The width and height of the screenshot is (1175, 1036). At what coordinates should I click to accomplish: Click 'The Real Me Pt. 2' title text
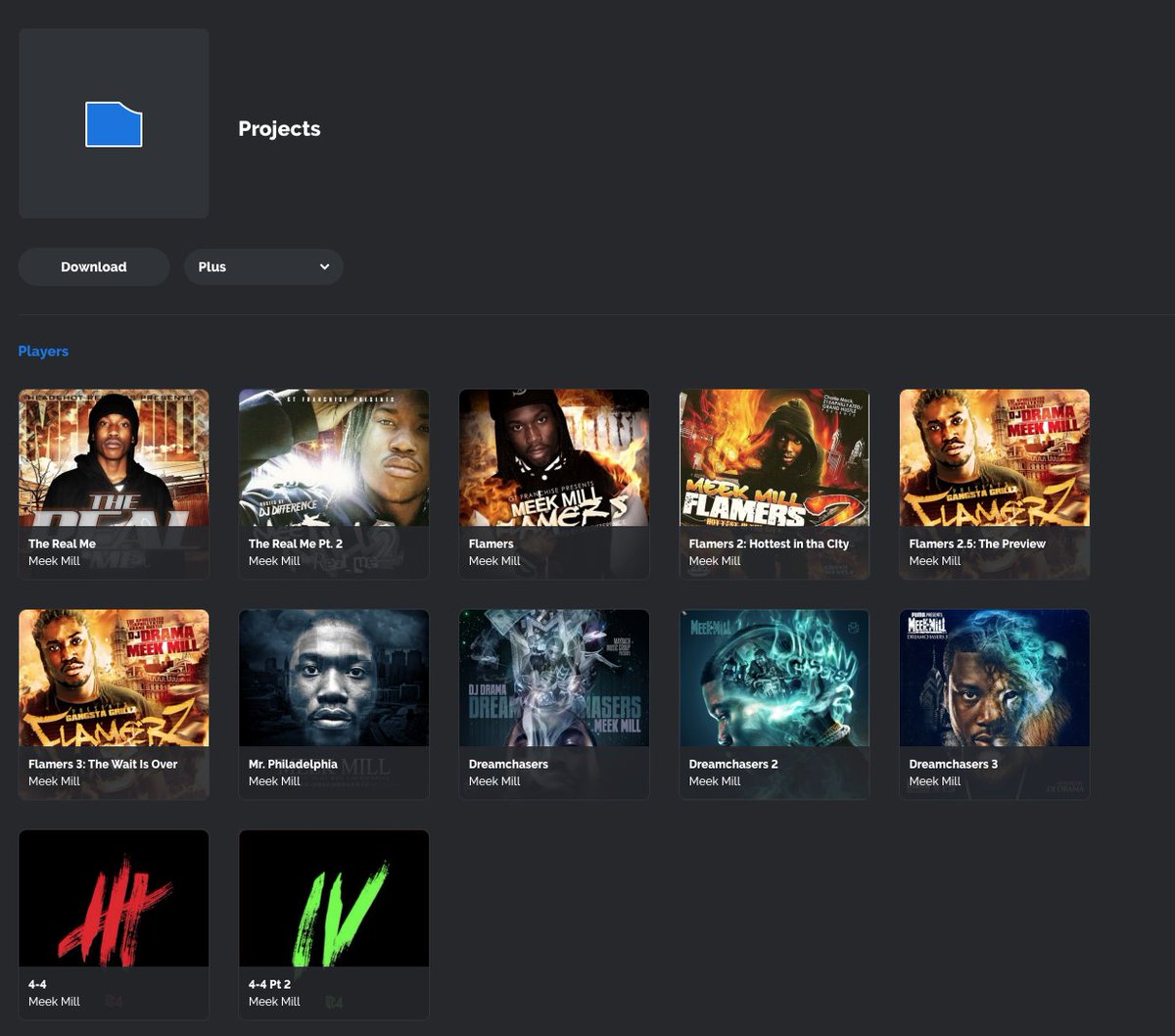click(x=296, y=543)
